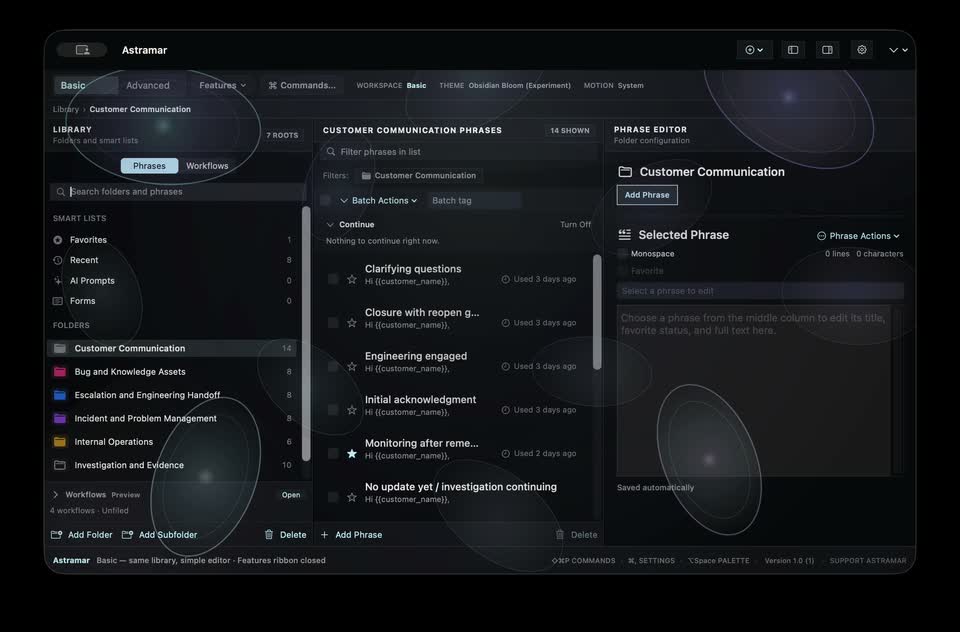Select the Investigation and Evidence folder
This screenshot has width=960, height=632.
tap(172, 465)
